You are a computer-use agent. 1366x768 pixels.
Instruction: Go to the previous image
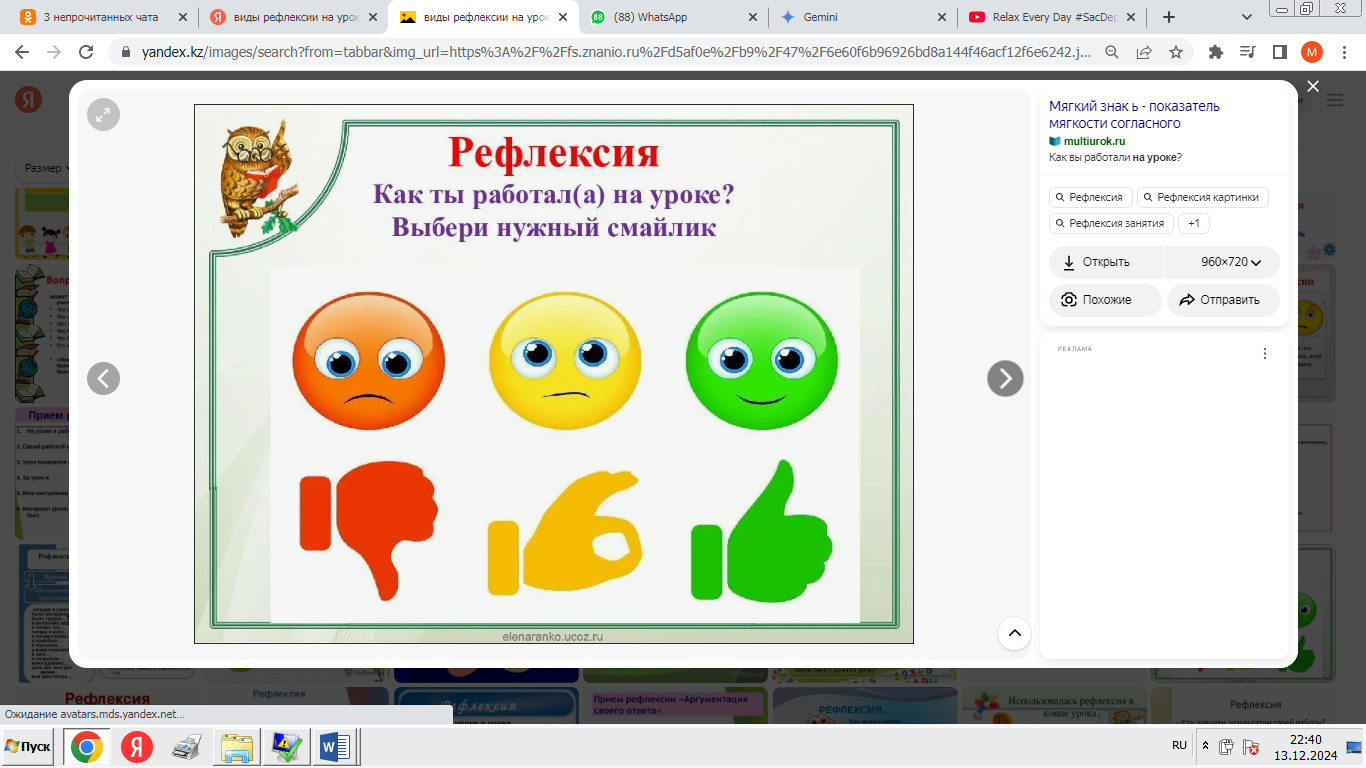point(103,378)
